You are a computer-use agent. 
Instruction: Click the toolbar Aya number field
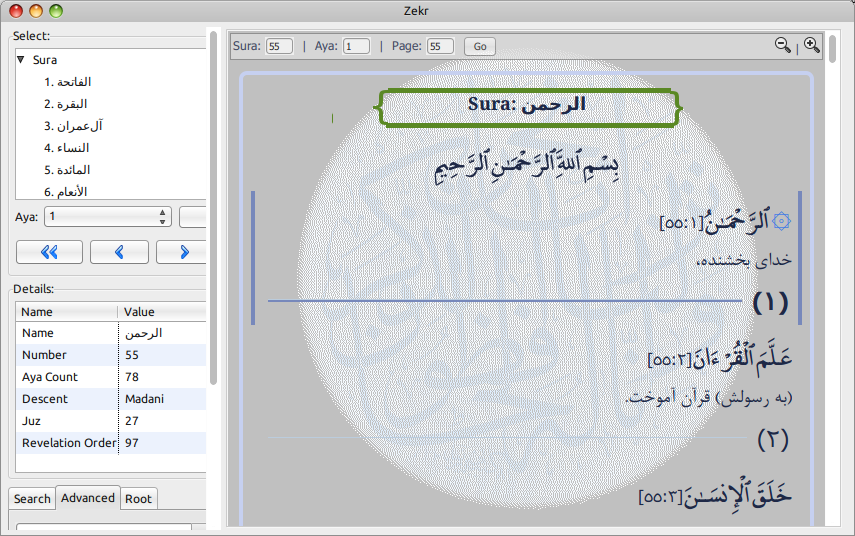[x=356, y=46]
